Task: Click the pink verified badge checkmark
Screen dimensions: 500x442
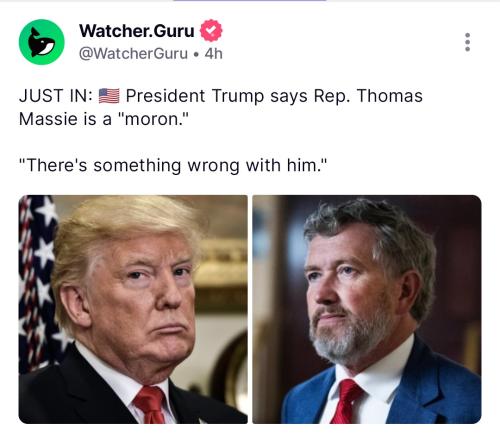Action: (x=211, y=31)
